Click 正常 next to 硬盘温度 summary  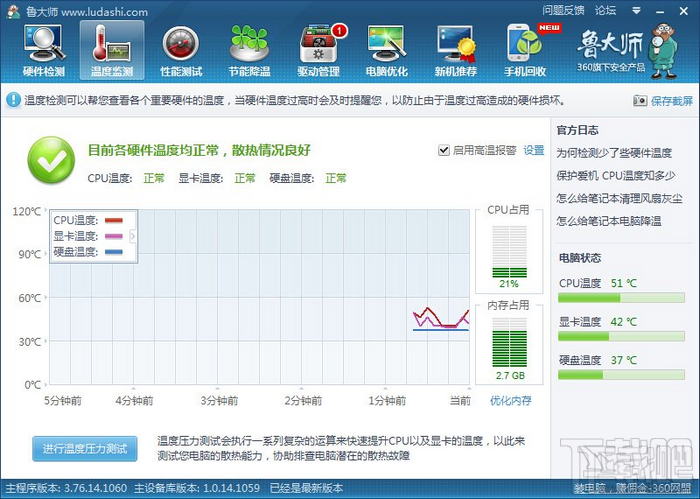[336, 178]
